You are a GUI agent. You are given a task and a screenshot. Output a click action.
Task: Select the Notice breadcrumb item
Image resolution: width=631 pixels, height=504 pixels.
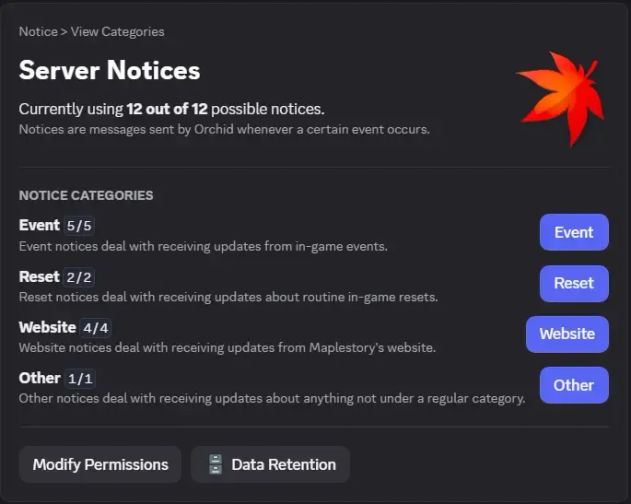click(x=38, y=31)
